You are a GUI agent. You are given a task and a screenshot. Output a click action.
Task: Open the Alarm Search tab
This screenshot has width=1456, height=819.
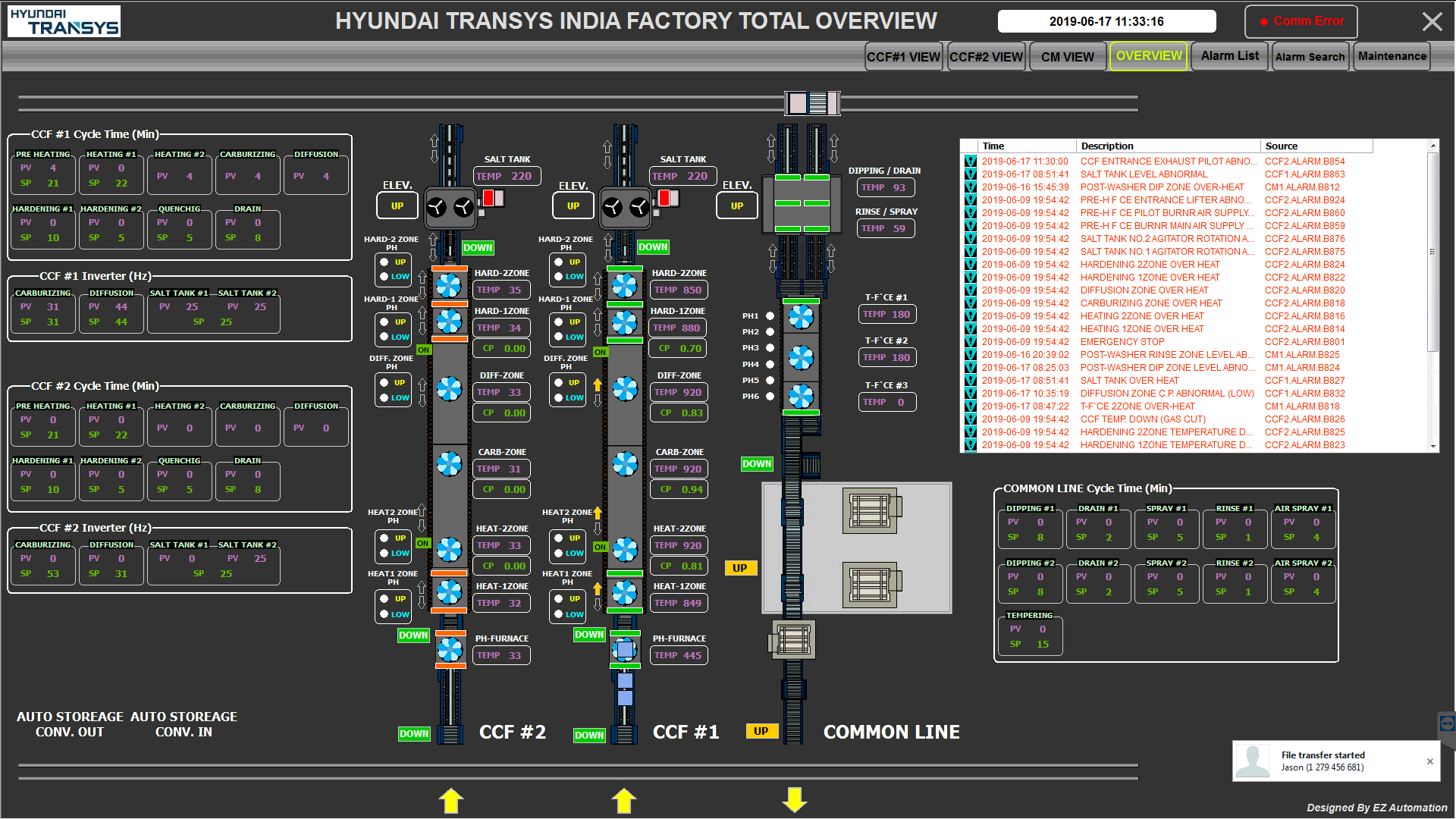point(1310,57)
